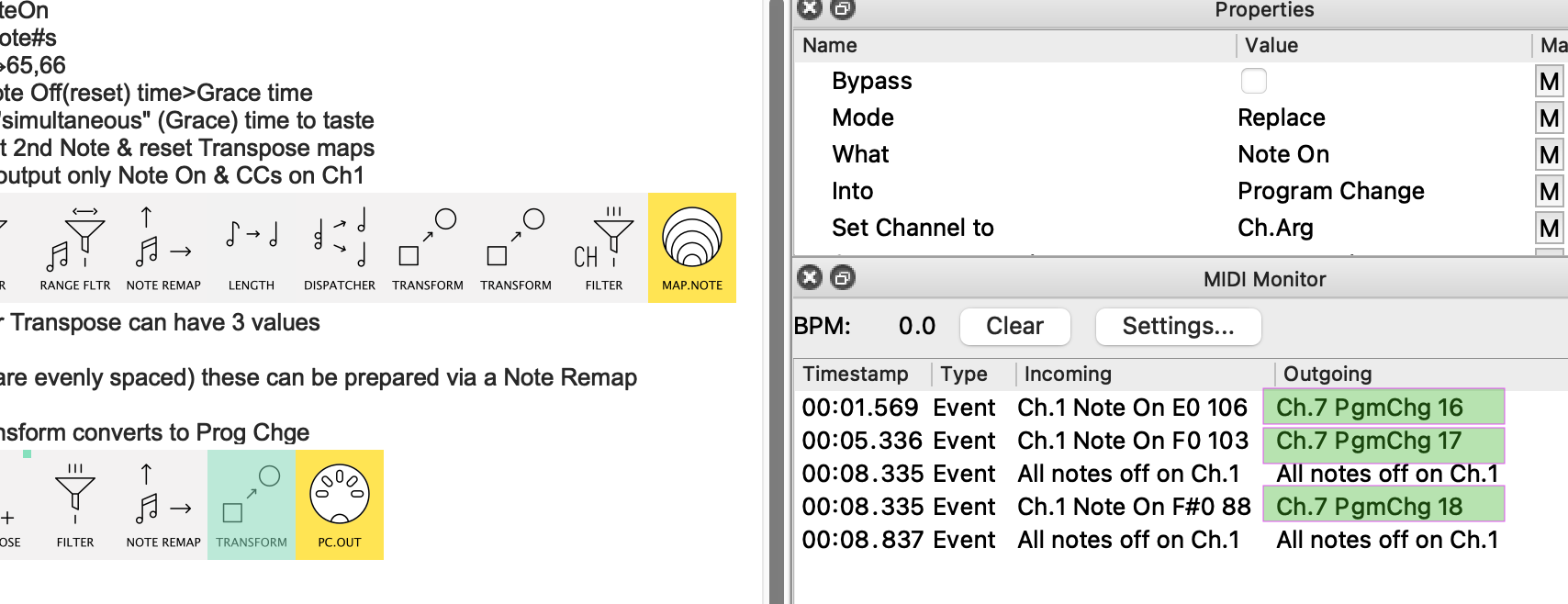This screenshot has height=604, width=1568.
Task: Open the Mode dropdown showing Replace
Action: click(x=1282, y=117)
